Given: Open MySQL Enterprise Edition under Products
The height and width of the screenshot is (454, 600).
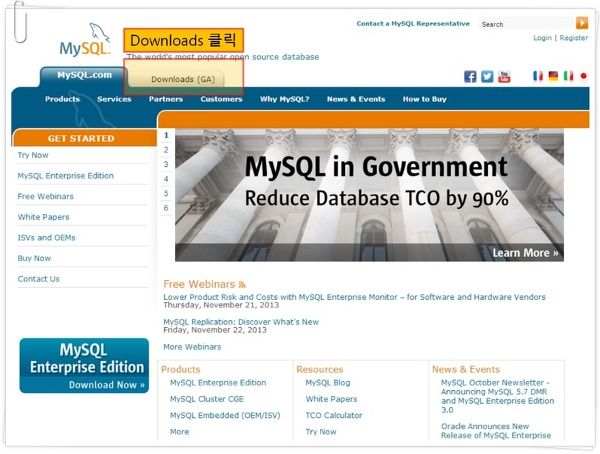Looking at the screenshot, I should click(x=218, y=383).
